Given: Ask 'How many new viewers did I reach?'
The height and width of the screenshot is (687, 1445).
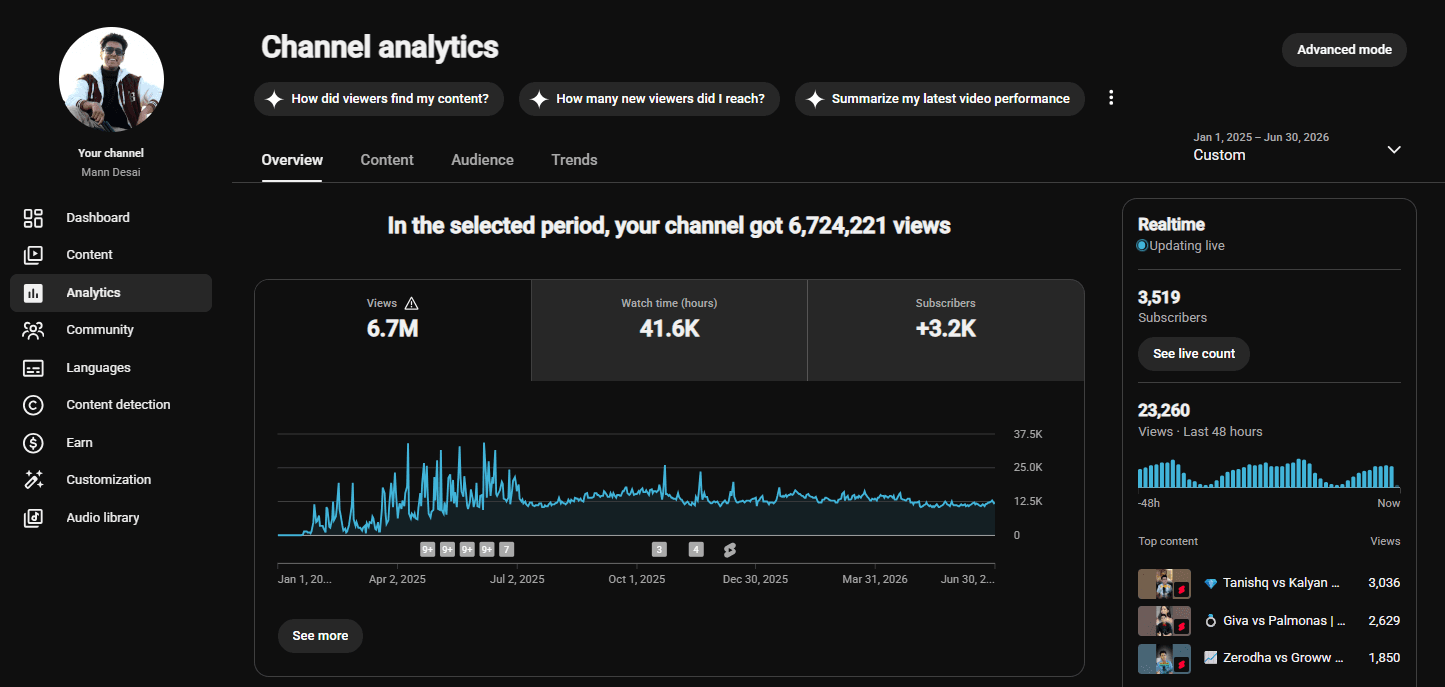Looking at the screenshot, I should (x=649, y=99).
